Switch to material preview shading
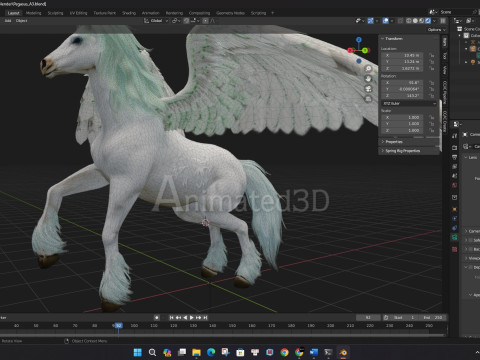Image resolution: width=480 pixels, height=360 pixels. coord(422,21)
